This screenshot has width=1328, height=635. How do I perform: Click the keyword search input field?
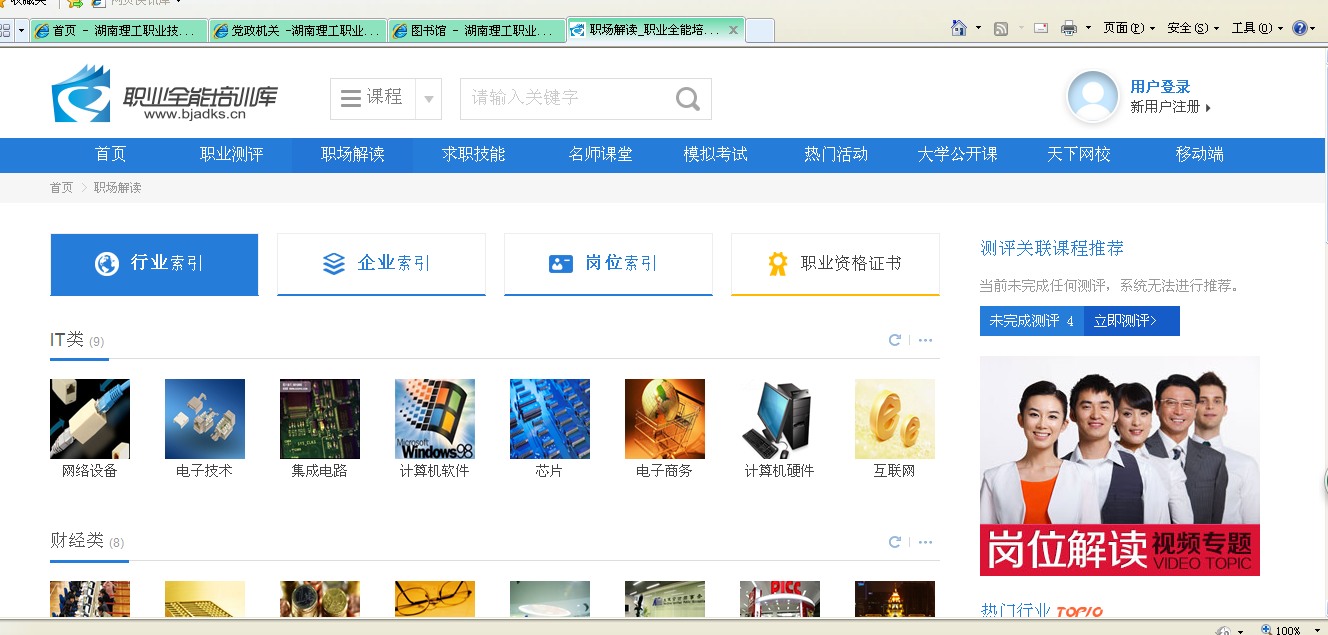(565, 99)
